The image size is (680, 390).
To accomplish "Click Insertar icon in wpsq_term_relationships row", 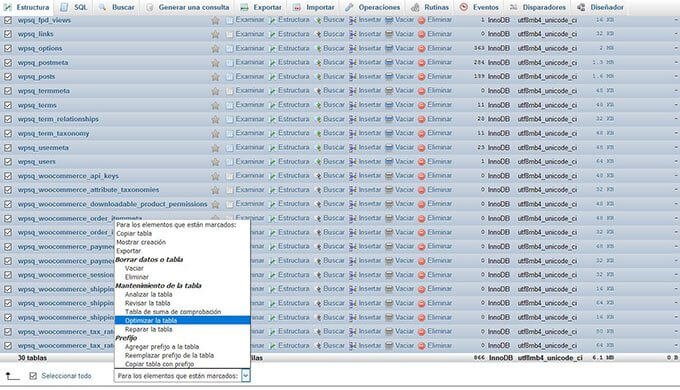I will (x=353, y=119).
